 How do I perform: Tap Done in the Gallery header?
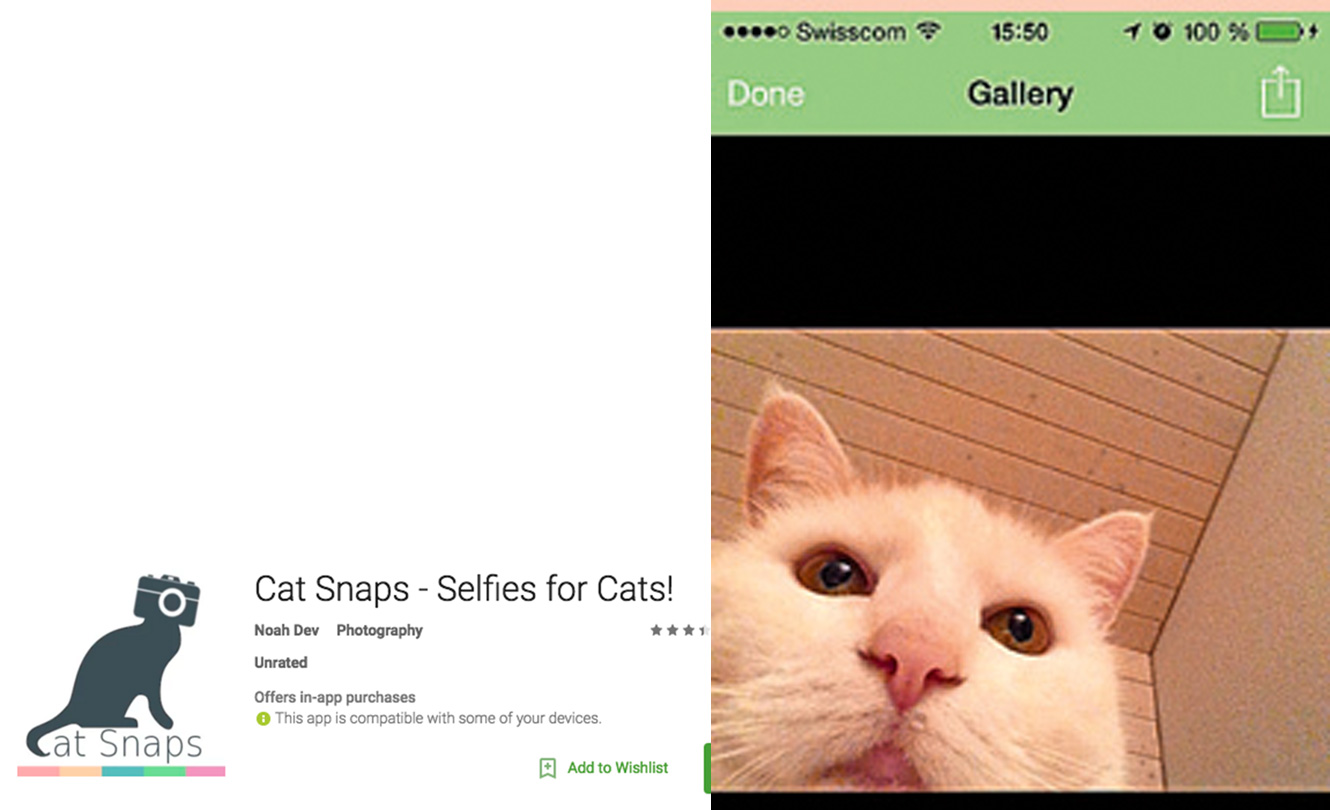point(766,94)
